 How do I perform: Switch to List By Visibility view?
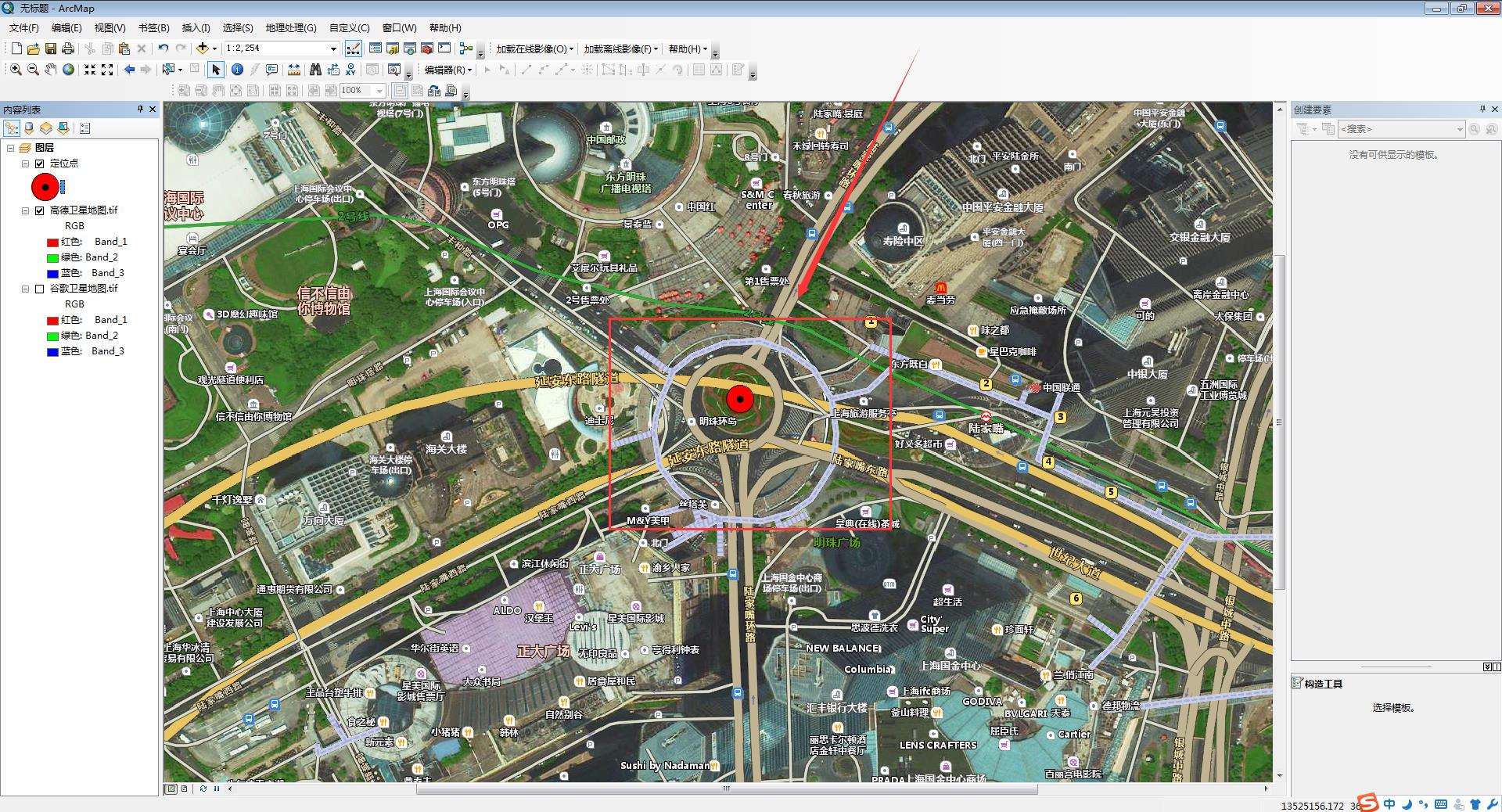(46, 128)
